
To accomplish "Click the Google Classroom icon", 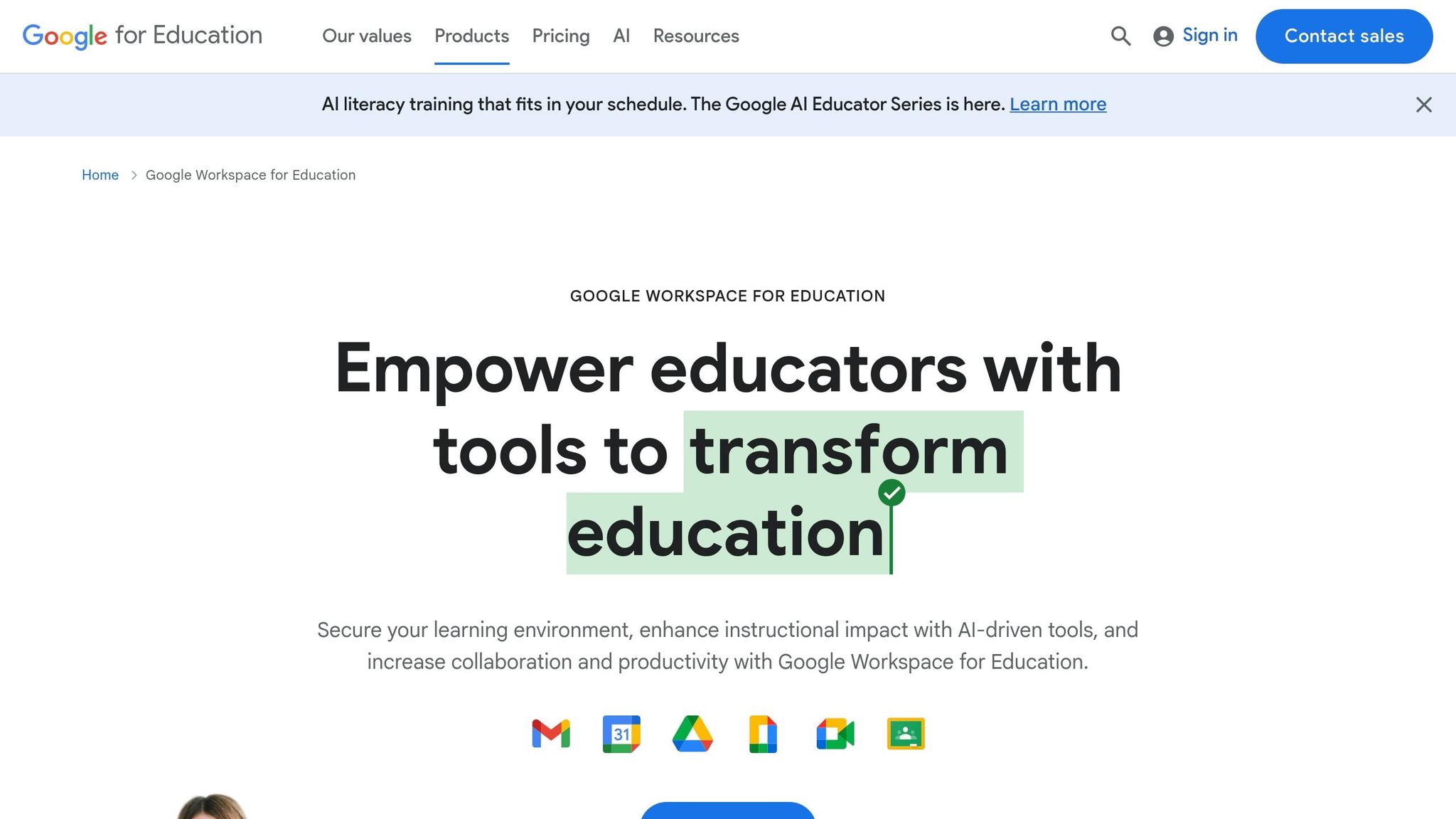I will (x=906, y=734).
